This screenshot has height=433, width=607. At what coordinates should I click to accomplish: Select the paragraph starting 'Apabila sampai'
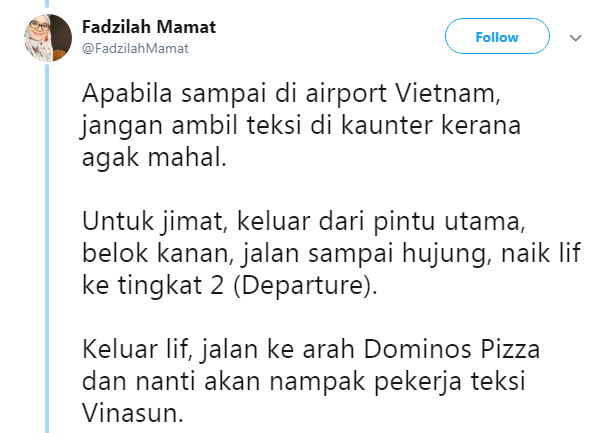pos(301,126)
